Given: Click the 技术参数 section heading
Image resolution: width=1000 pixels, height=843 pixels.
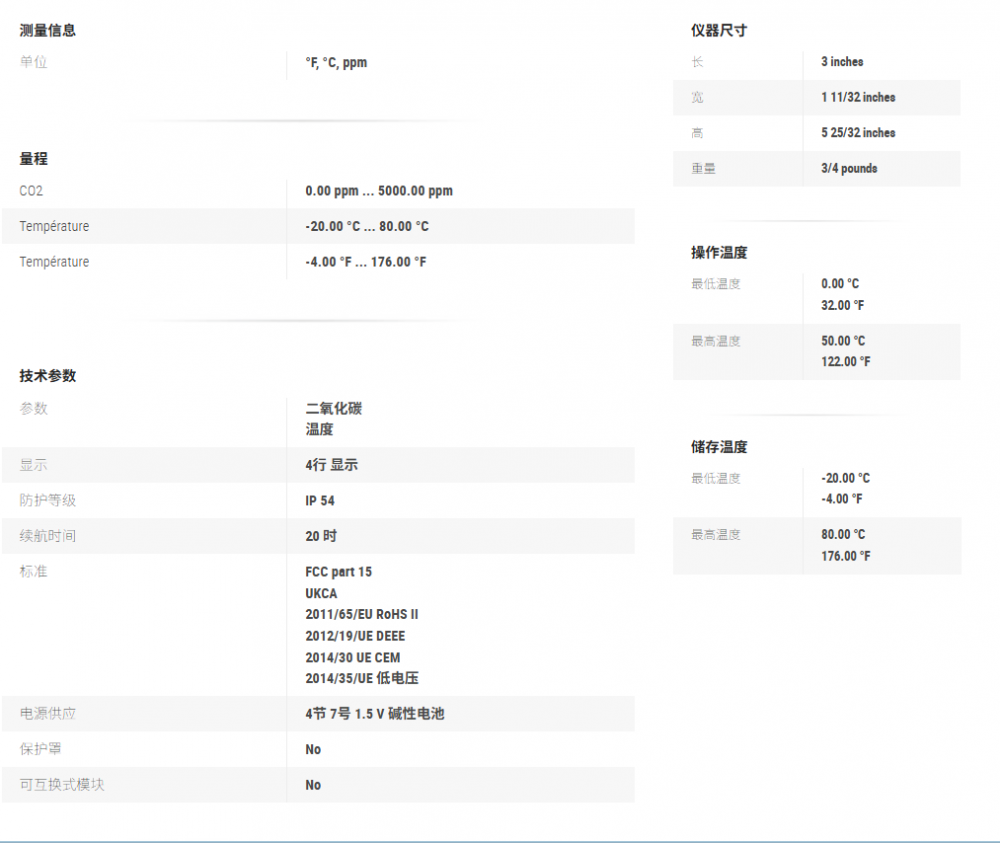Looking at the screenshot, I should pos(47,375).
